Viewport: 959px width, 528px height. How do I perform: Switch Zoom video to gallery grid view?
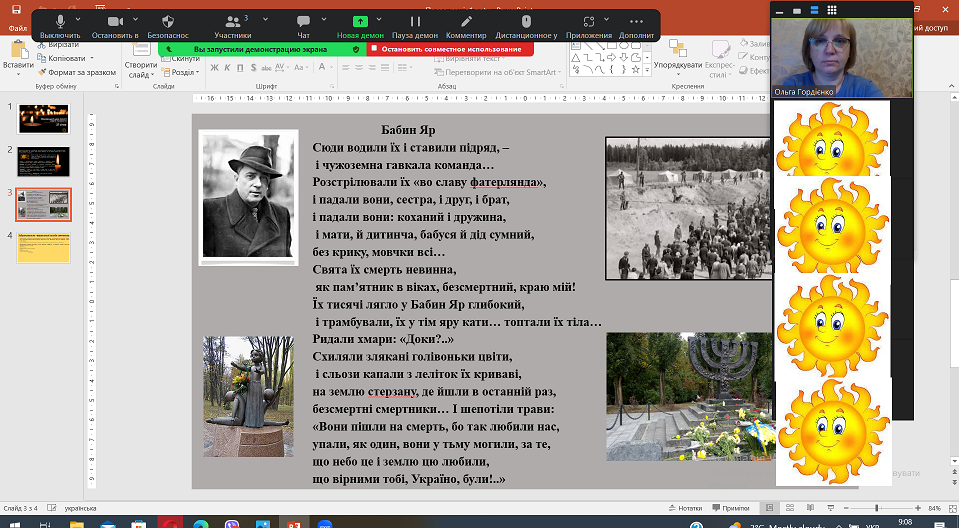[x=831, y=10]
